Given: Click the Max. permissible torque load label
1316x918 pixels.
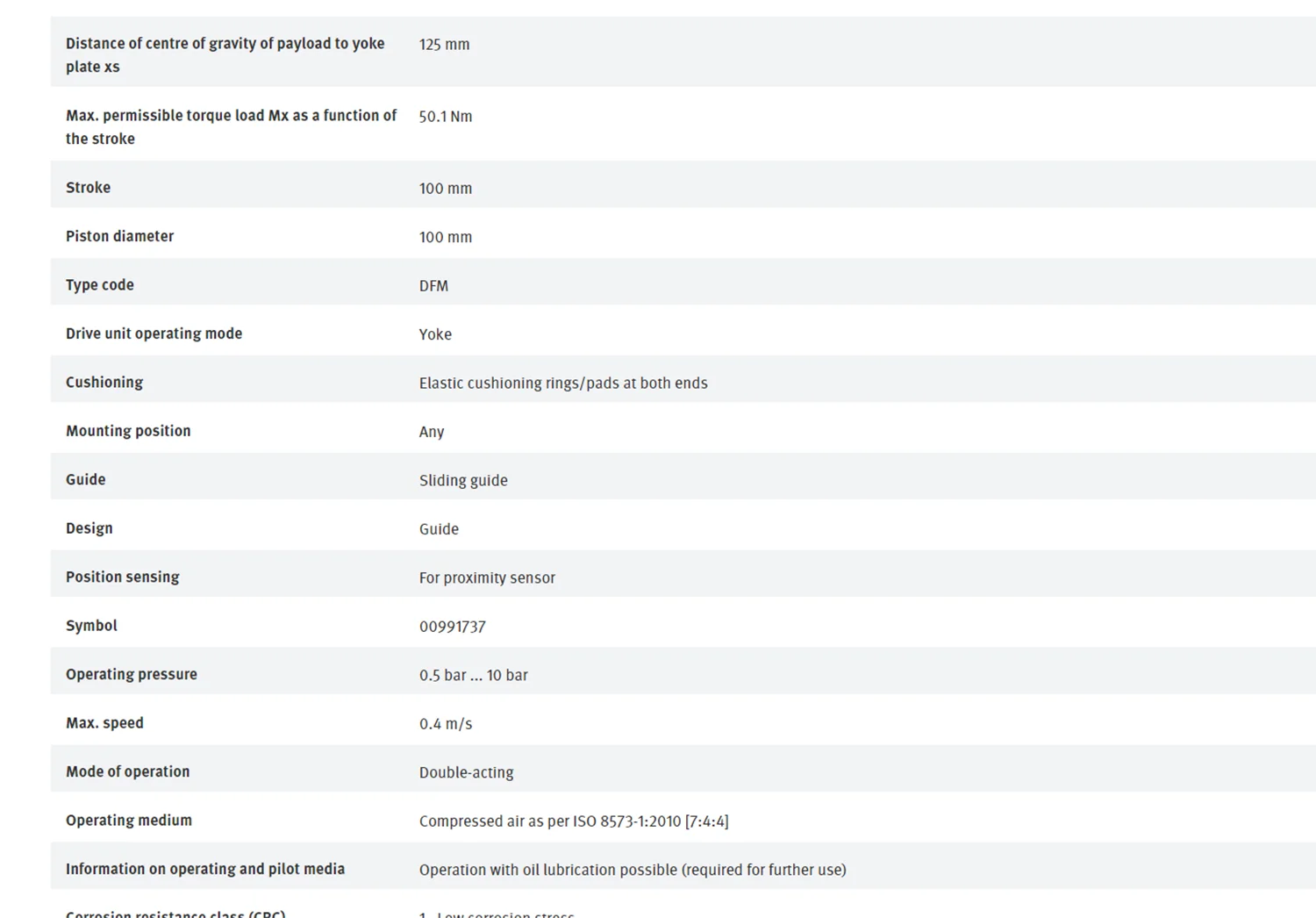Looking at the screenshot, I should pyautogui.click(x=231, y=126).
